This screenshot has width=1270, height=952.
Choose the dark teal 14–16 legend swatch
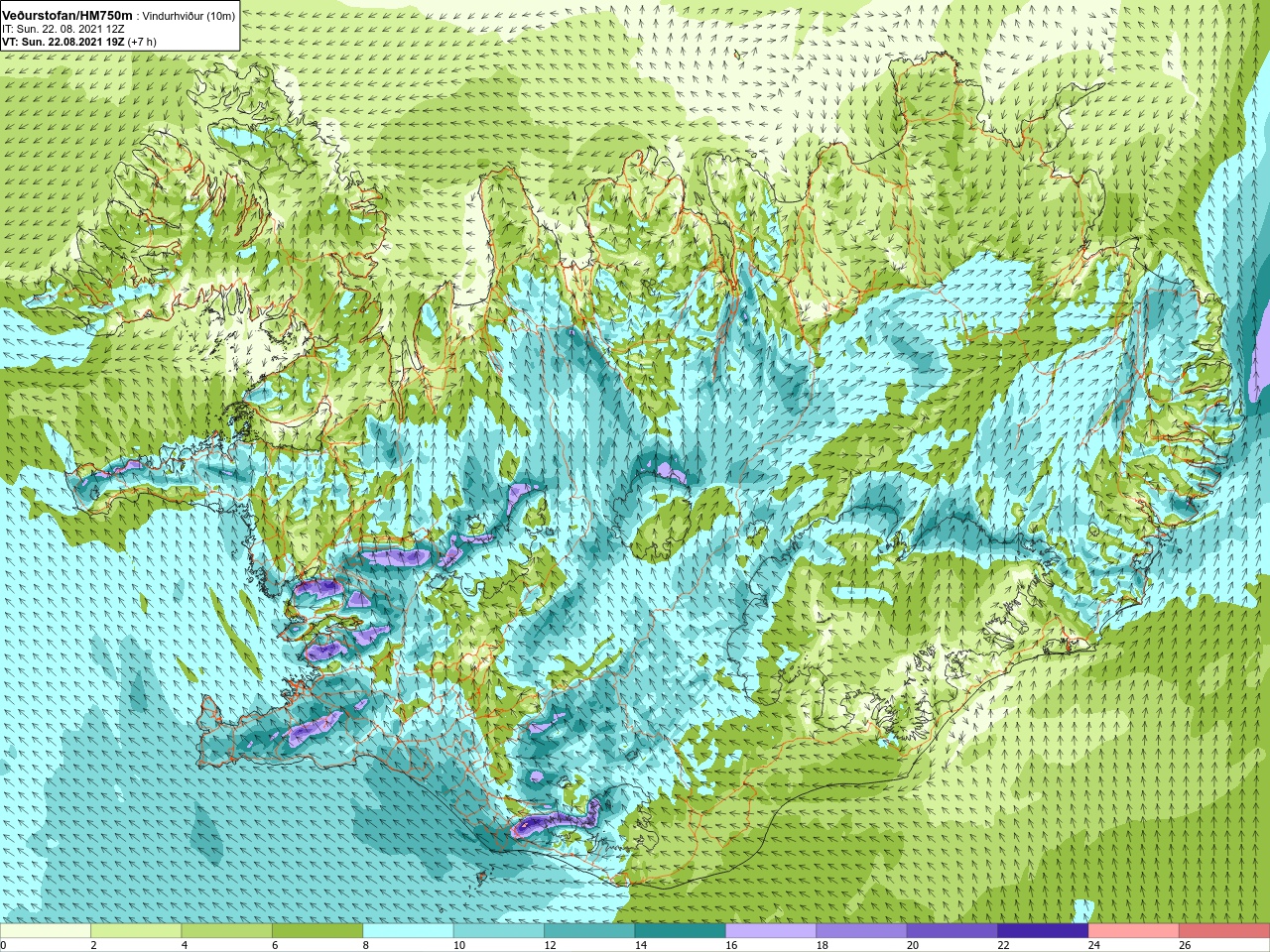tap(681, 931)
